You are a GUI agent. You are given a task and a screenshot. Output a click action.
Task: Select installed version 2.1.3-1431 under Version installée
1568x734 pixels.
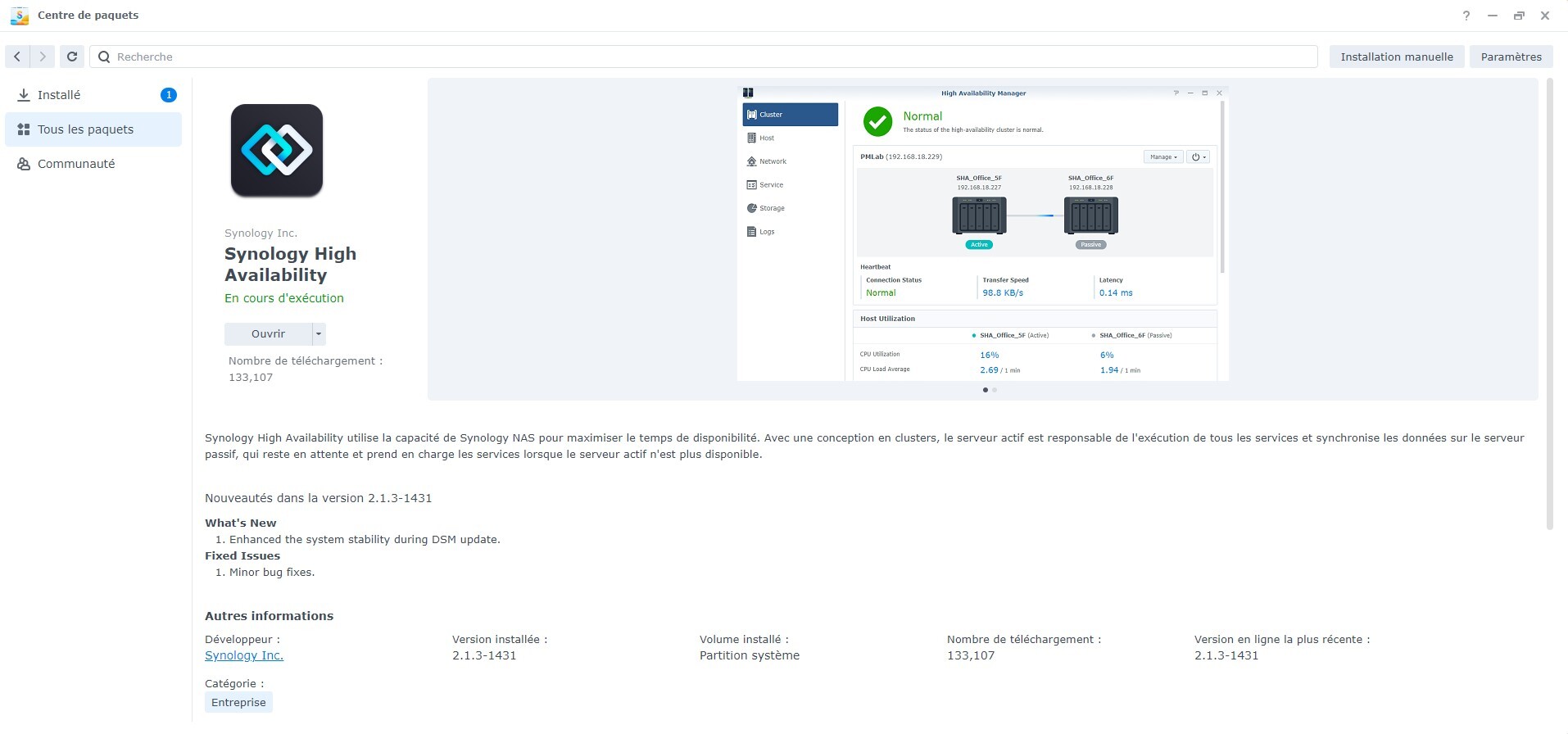[x=484, y=655]
